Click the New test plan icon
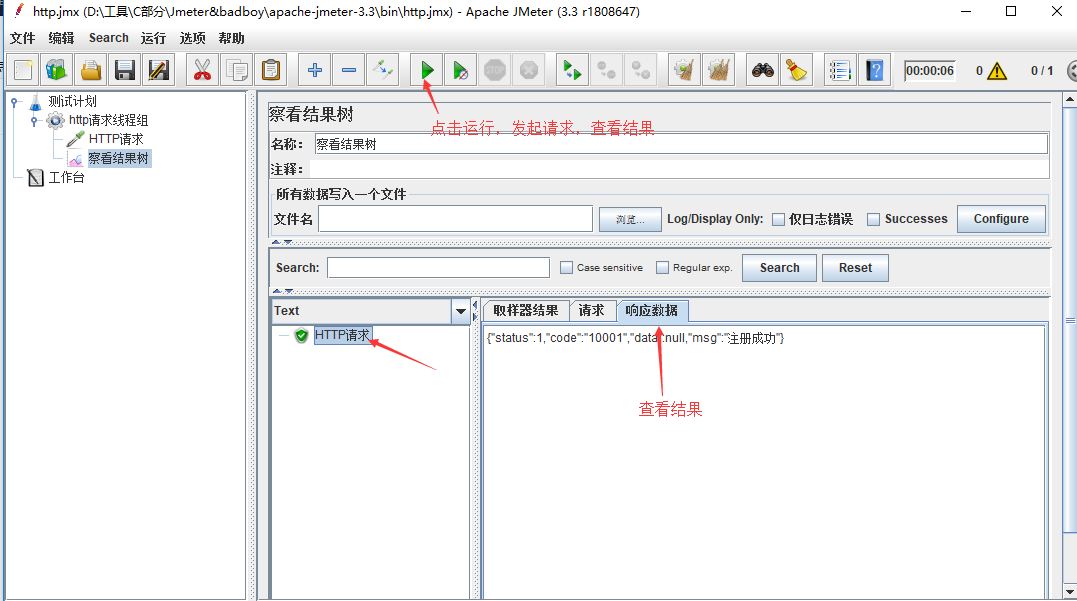 pyautogui.click(x=23, y=70)
